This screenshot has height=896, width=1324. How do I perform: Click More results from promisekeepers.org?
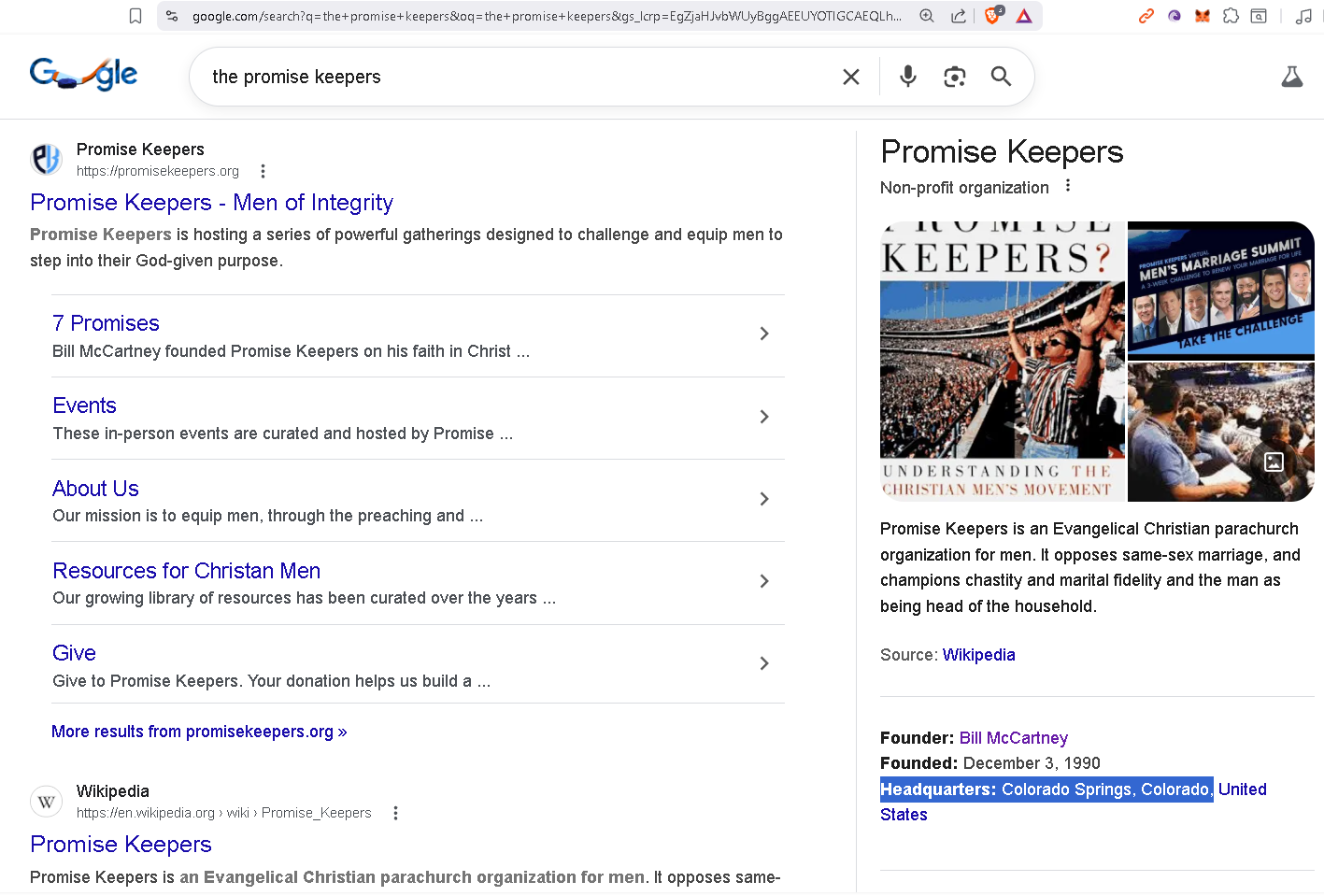199,732
